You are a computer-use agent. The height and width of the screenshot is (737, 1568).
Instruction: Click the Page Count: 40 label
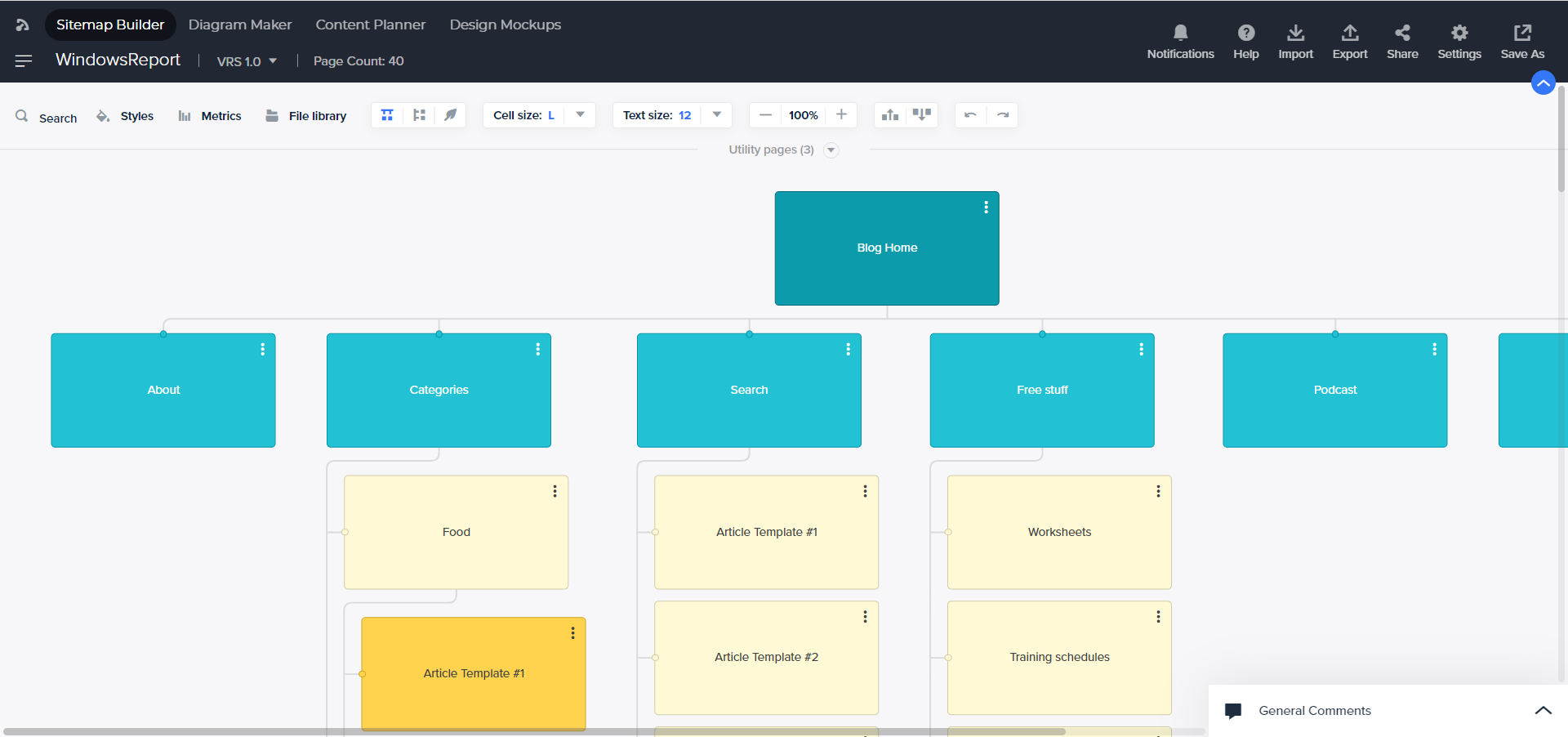point(359,61)
